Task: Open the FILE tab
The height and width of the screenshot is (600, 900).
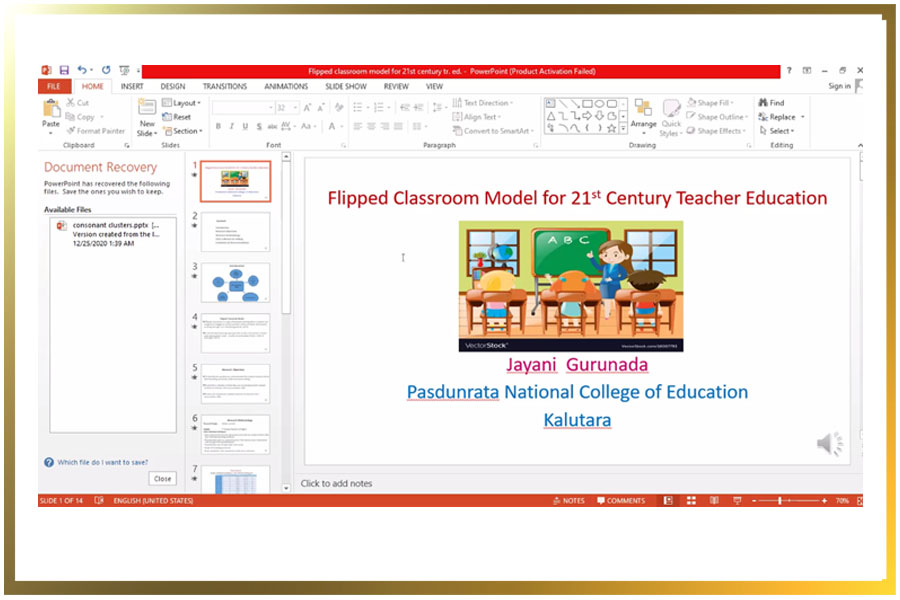Action: click(54, 86)
